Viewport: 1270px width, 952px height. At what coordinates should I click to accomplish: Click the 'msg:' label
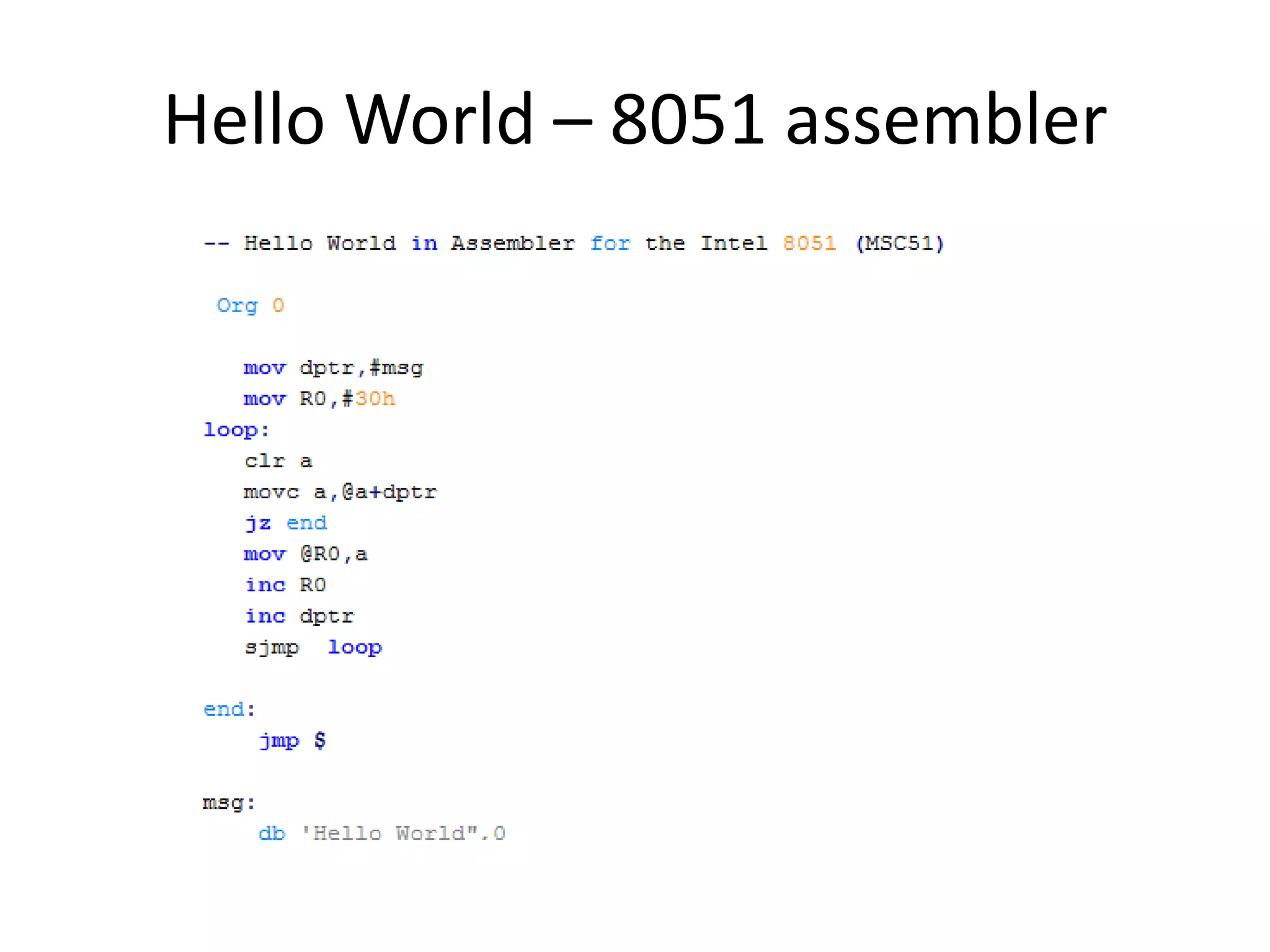tap(229, 803)
